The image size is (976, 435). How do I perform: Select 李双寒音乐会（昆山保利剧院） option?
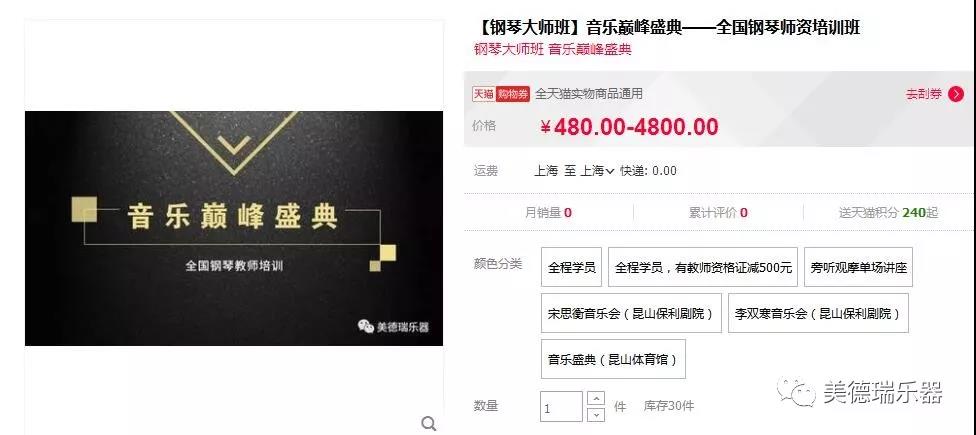(818, 313)
